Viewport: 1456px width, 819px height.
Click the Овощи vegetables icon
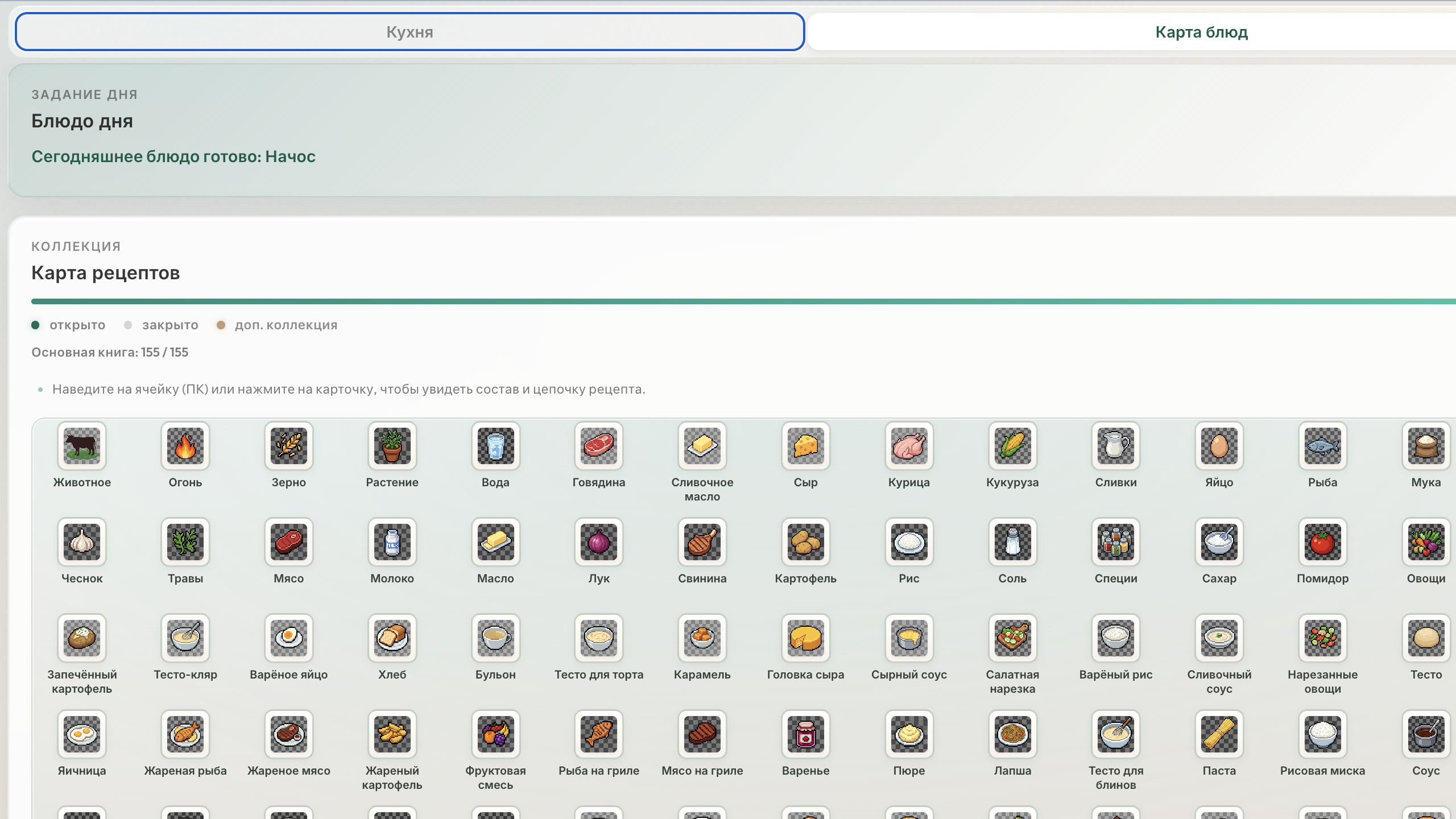[1426, 542]
